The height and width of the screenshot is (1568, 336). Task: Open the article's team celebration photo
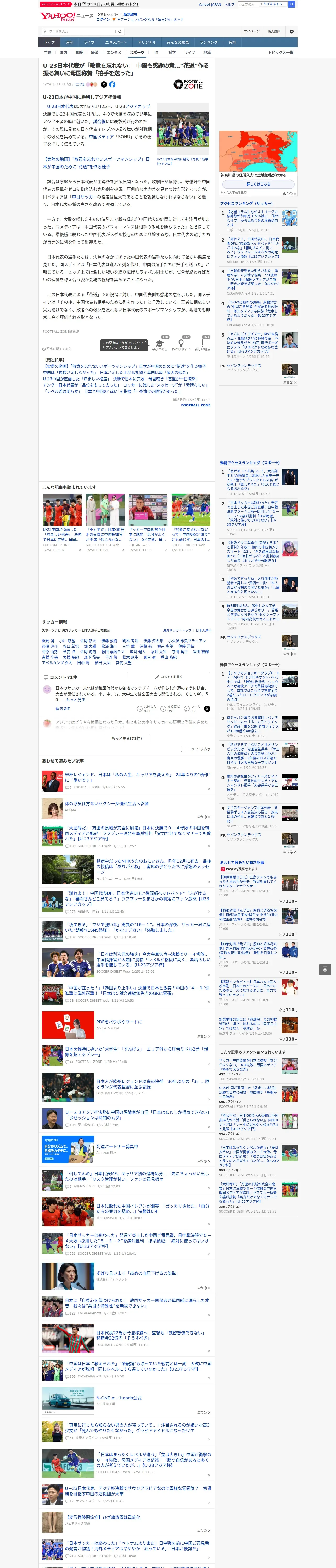182,129
